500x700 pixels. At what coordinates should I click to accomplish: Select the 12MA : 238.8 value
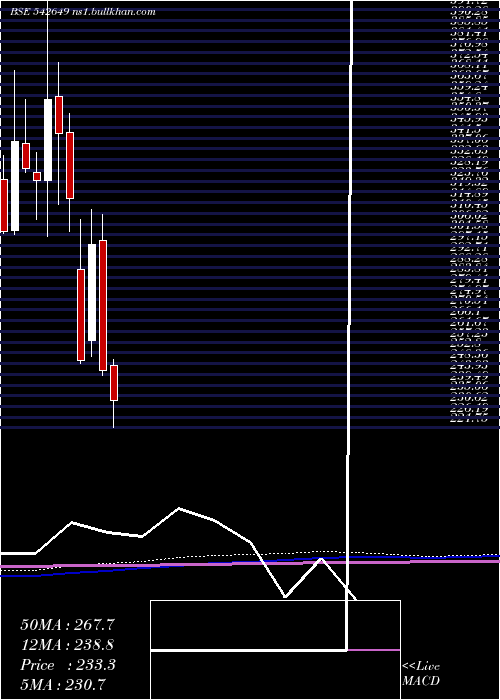click(67, 645)
